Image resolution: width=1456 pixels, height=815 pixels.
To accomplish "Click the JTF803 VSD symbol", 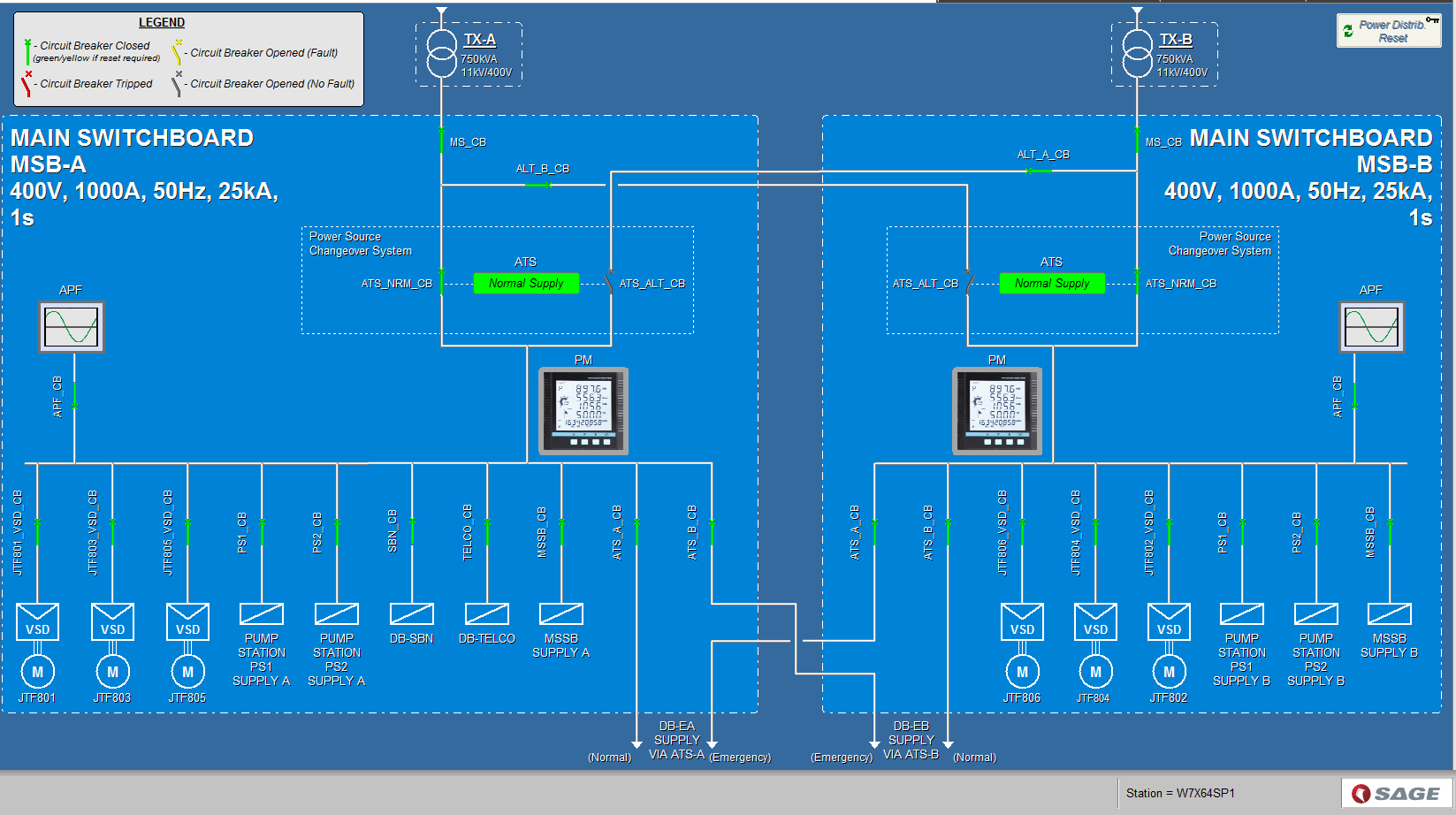I will point(113,621).
